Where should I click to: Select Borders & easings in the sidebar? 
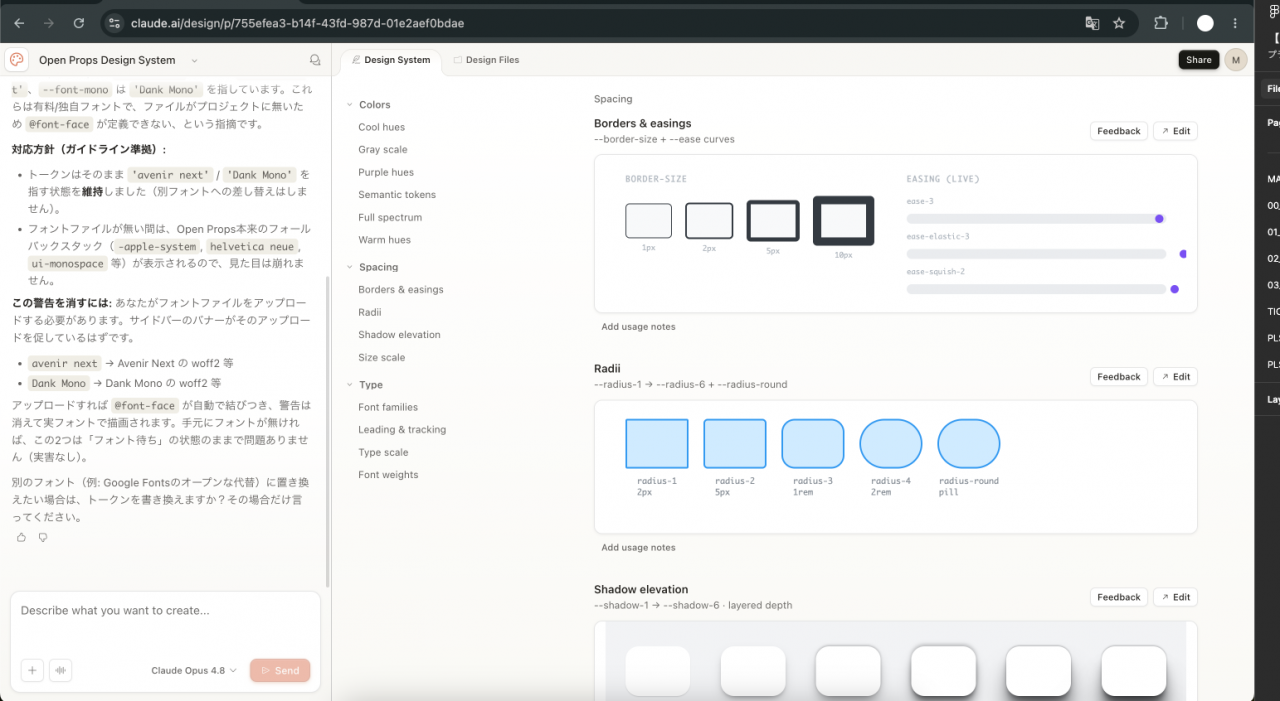(x=401, y=290)
